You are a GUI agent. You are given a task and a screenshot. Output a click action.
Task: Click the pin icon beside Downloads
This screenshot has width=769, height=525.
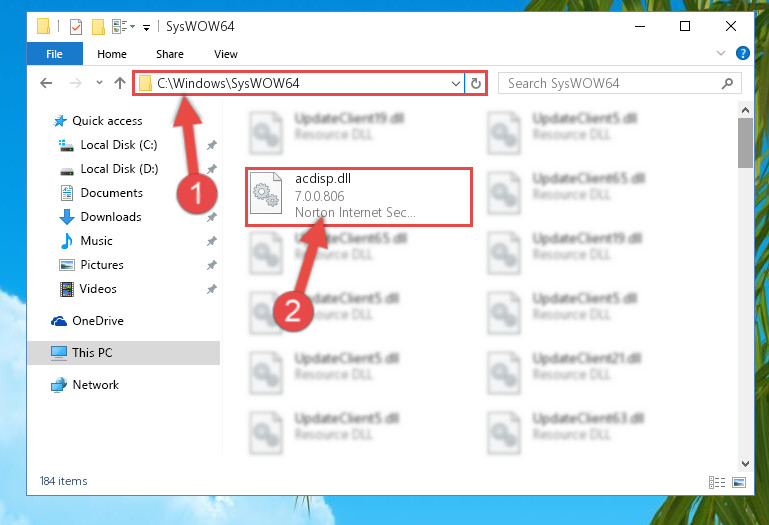coord(211,217)
